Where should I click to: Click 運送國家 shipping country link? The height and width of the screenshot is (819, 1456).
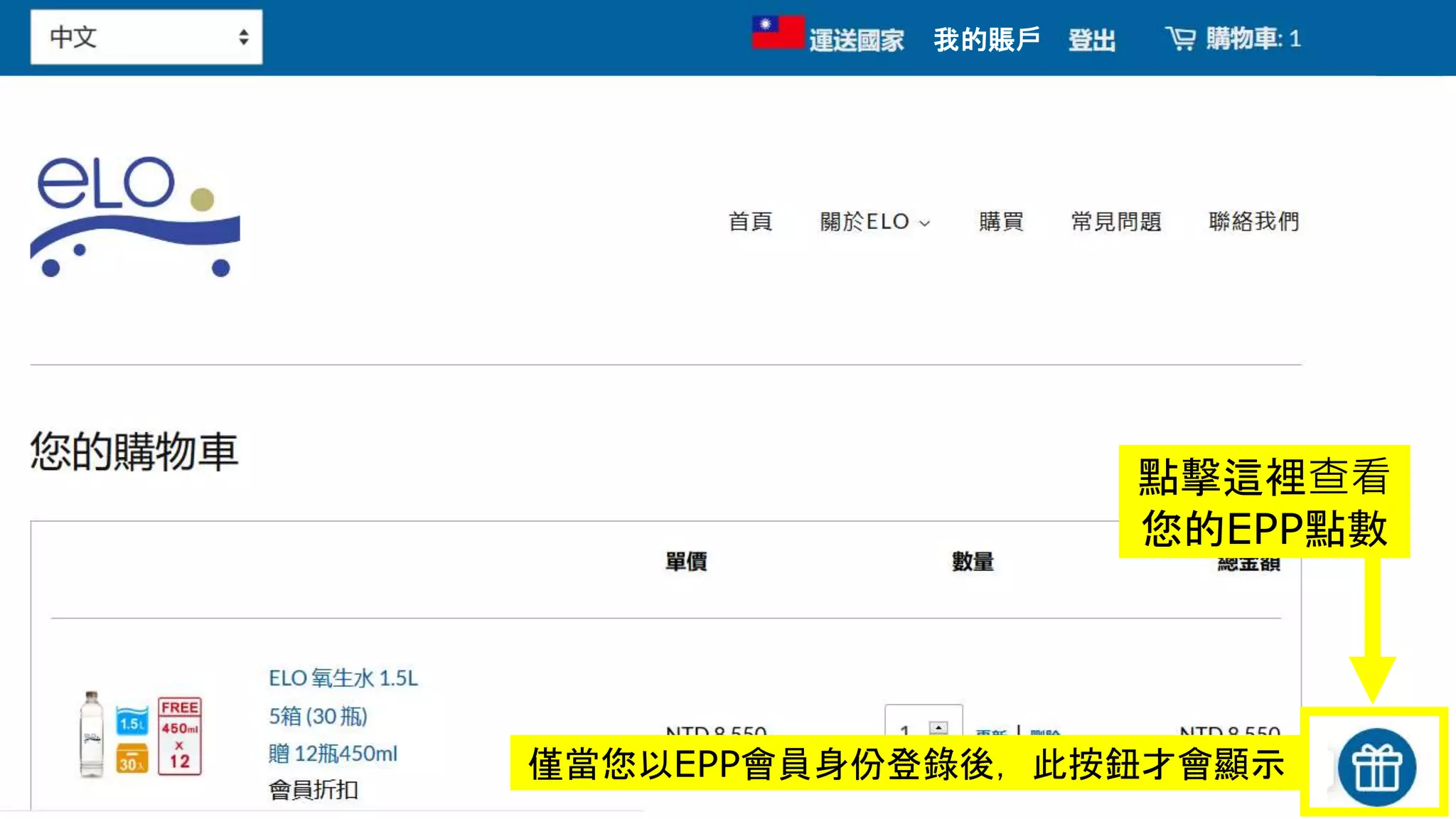(x=856, y=41)
